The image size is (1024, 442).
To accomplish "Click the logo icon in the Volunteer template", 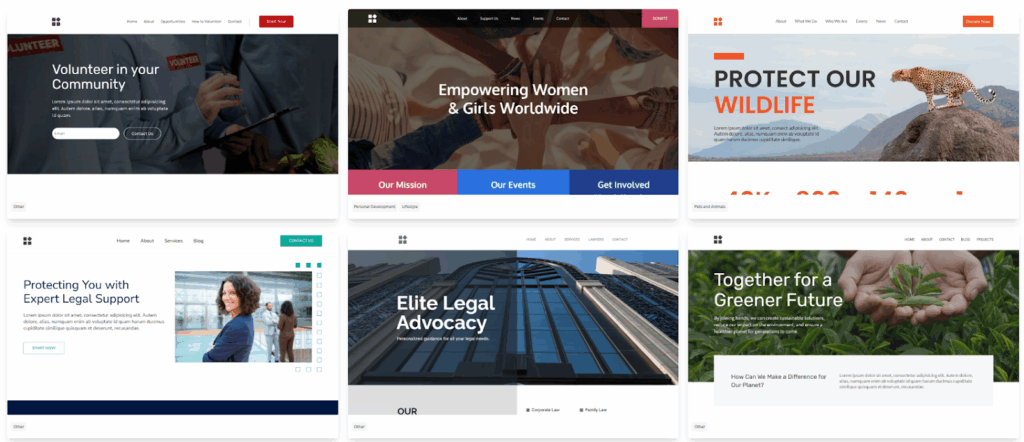I will point(56,22).
